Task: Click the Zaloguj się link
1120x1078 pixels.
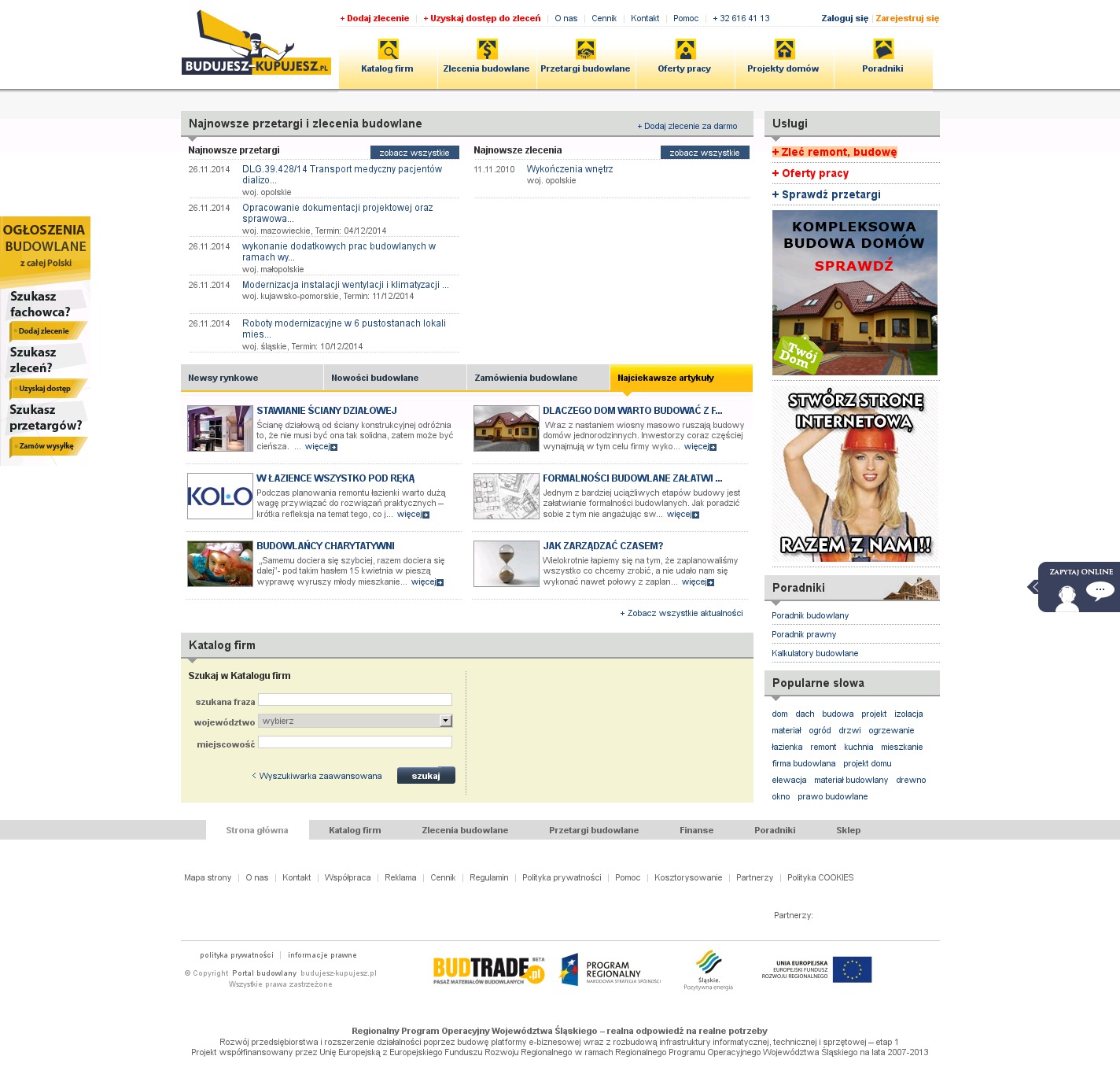Action: tap(845, 18)
